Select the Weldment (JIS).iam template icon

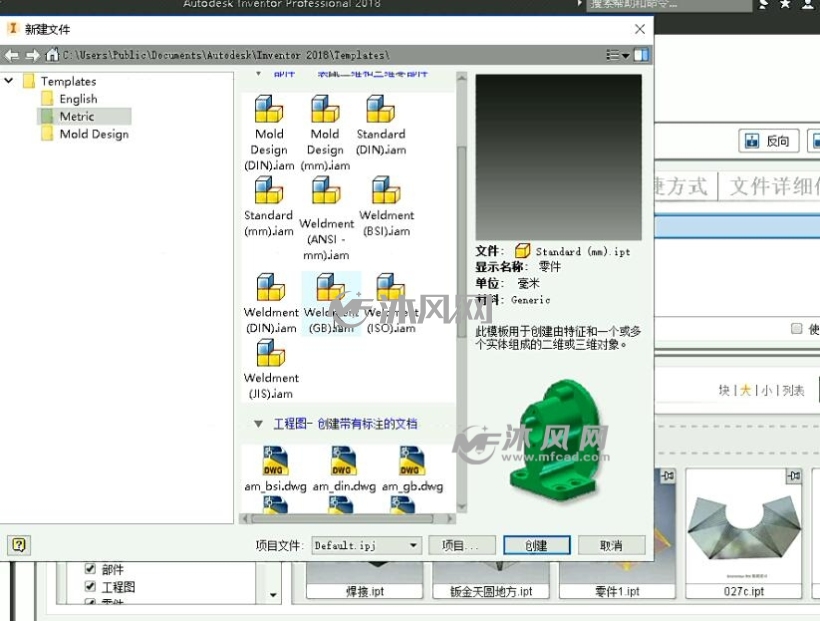[x=270, y=353]
